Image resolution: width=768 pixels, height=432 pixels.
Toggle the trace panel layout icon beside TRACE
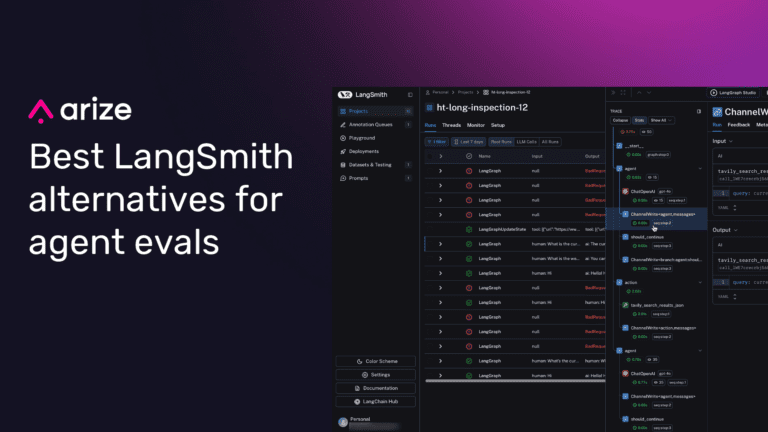click(x=699, y=111)
